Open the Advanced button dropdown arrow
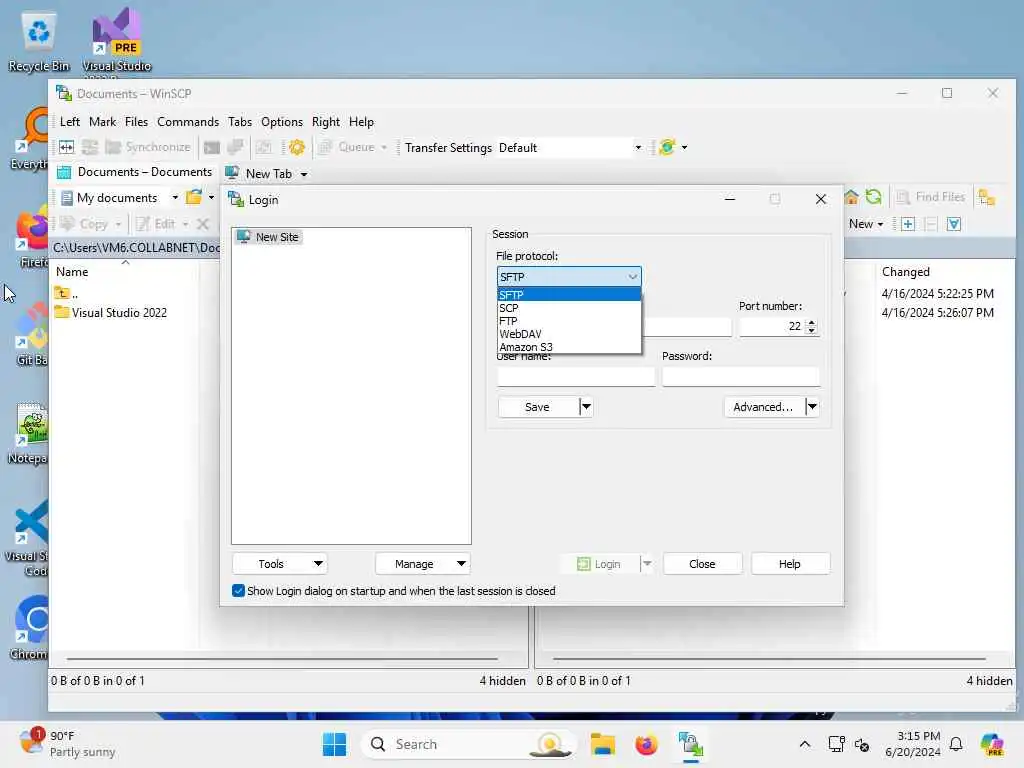Image resolution: width=1024 pixels, height=768 pixels. (x=812, y=407)
